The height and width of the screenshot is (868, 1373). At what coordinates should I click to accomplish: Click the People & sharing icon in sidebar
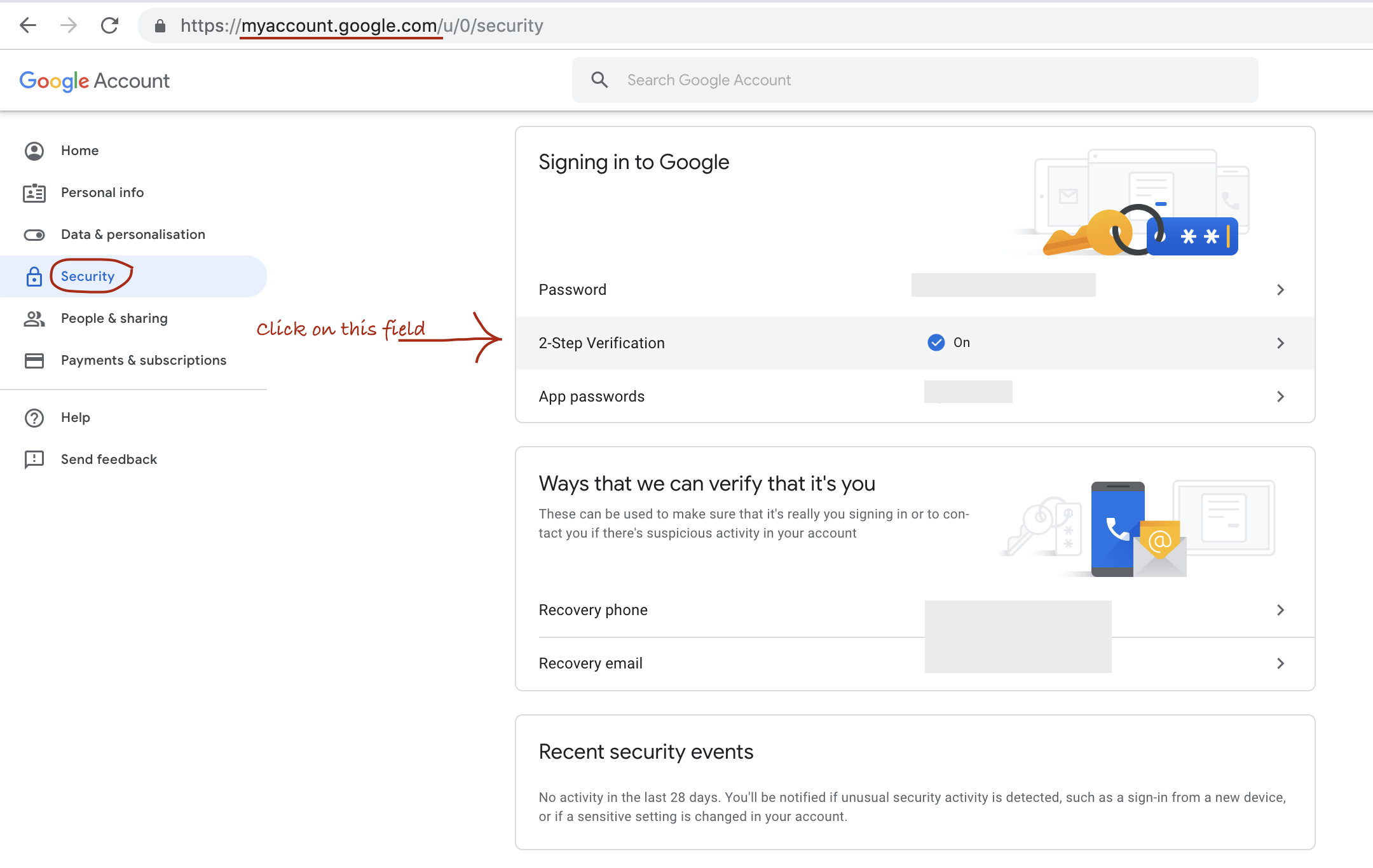coord(33,318)
